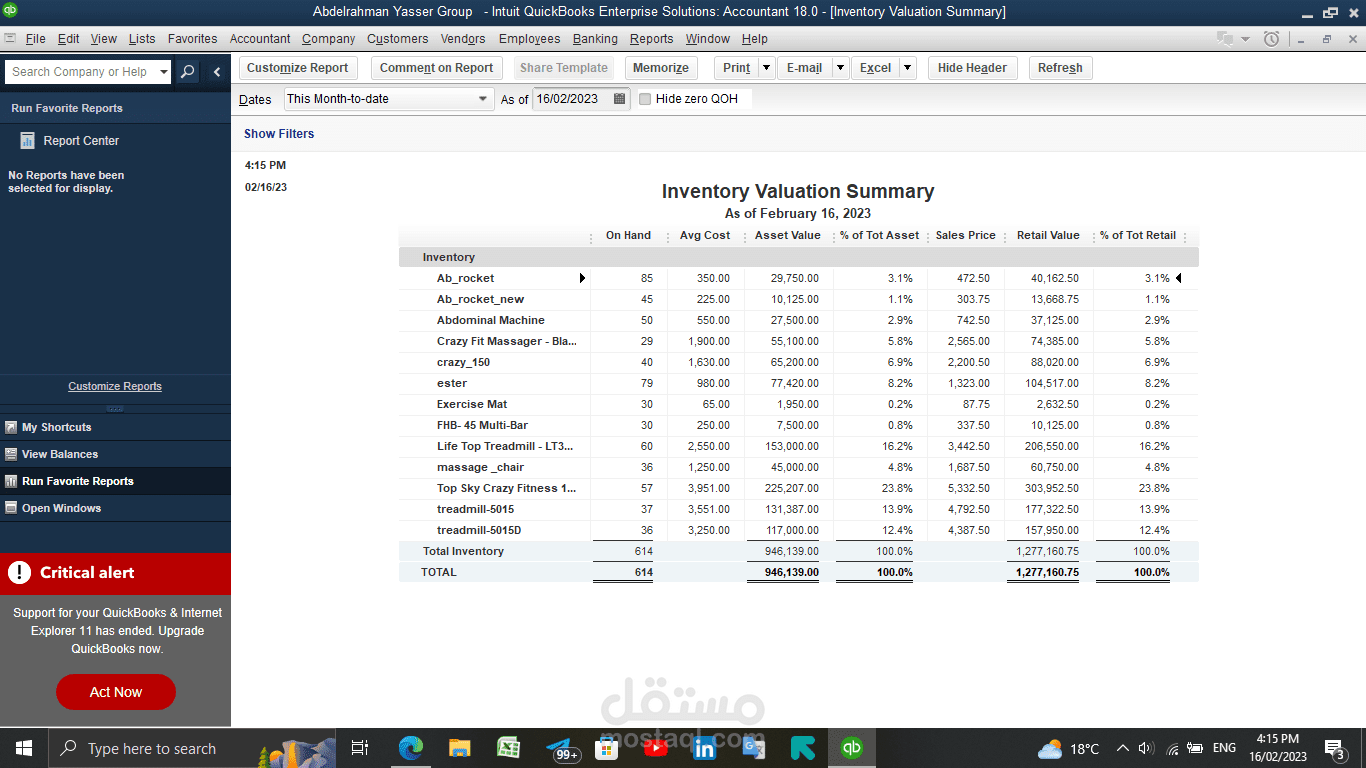Click the Show Filters link
Screen dimensions: 1366x768
[x=279, y=134]
